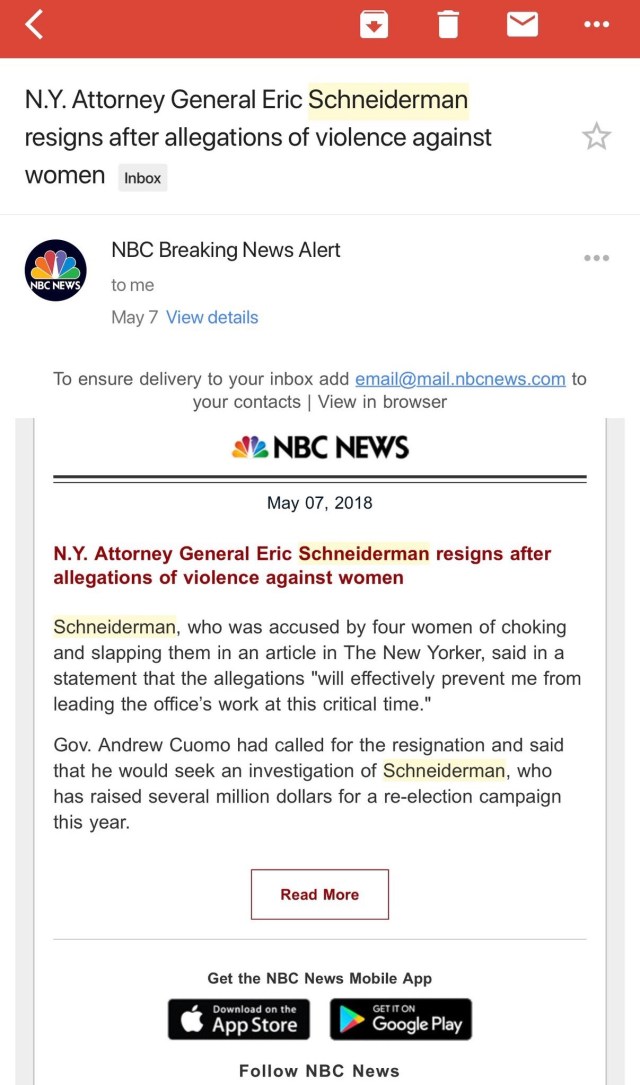Go back using the left arrow

tap(35, 25)
